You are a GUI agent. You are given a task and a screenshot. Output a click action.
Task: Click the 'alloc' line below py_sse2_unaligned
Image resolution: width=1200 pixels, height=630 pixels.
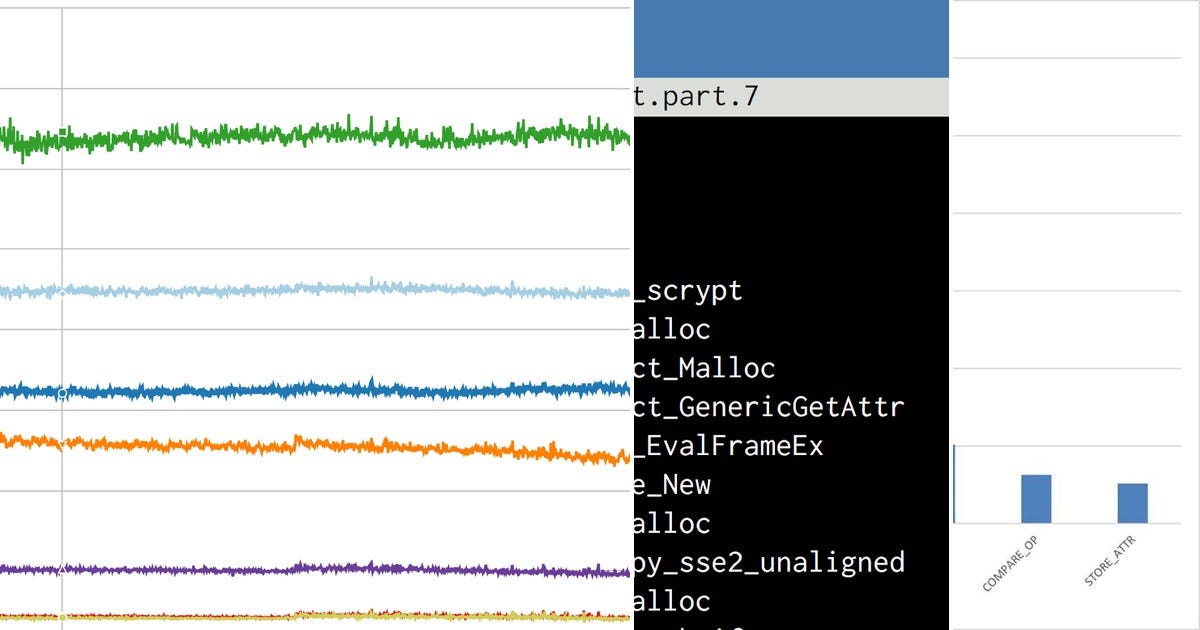[673, 601]
